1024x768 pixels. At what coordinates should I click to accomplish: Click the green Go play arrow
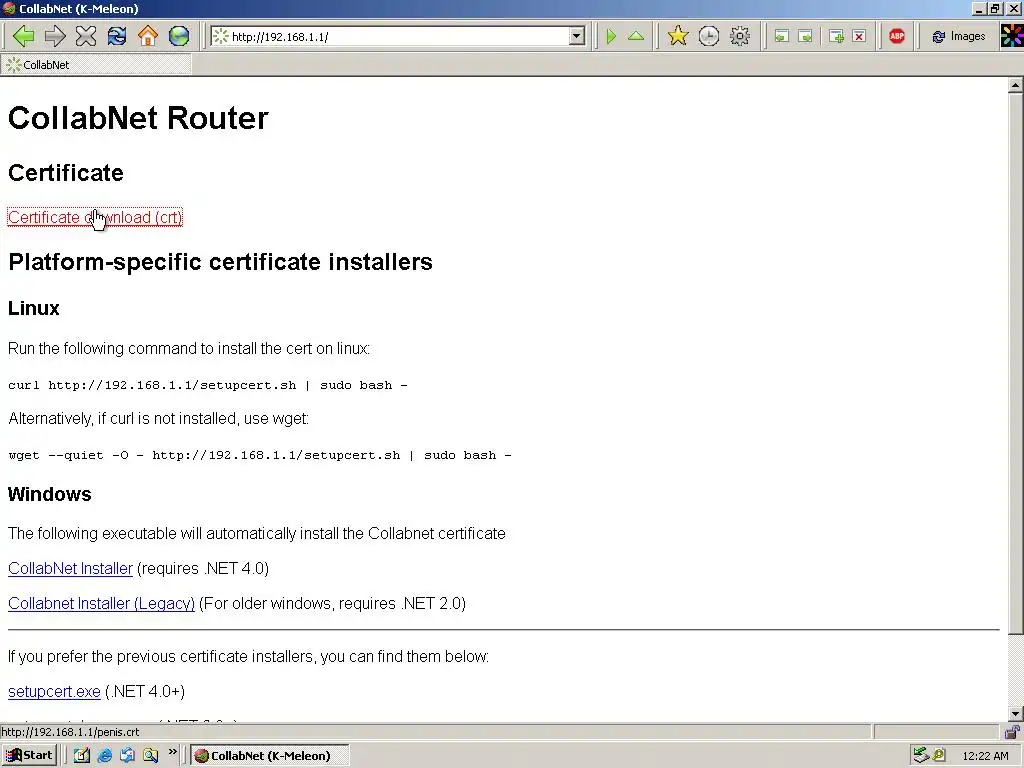click(x=611, y=37)
